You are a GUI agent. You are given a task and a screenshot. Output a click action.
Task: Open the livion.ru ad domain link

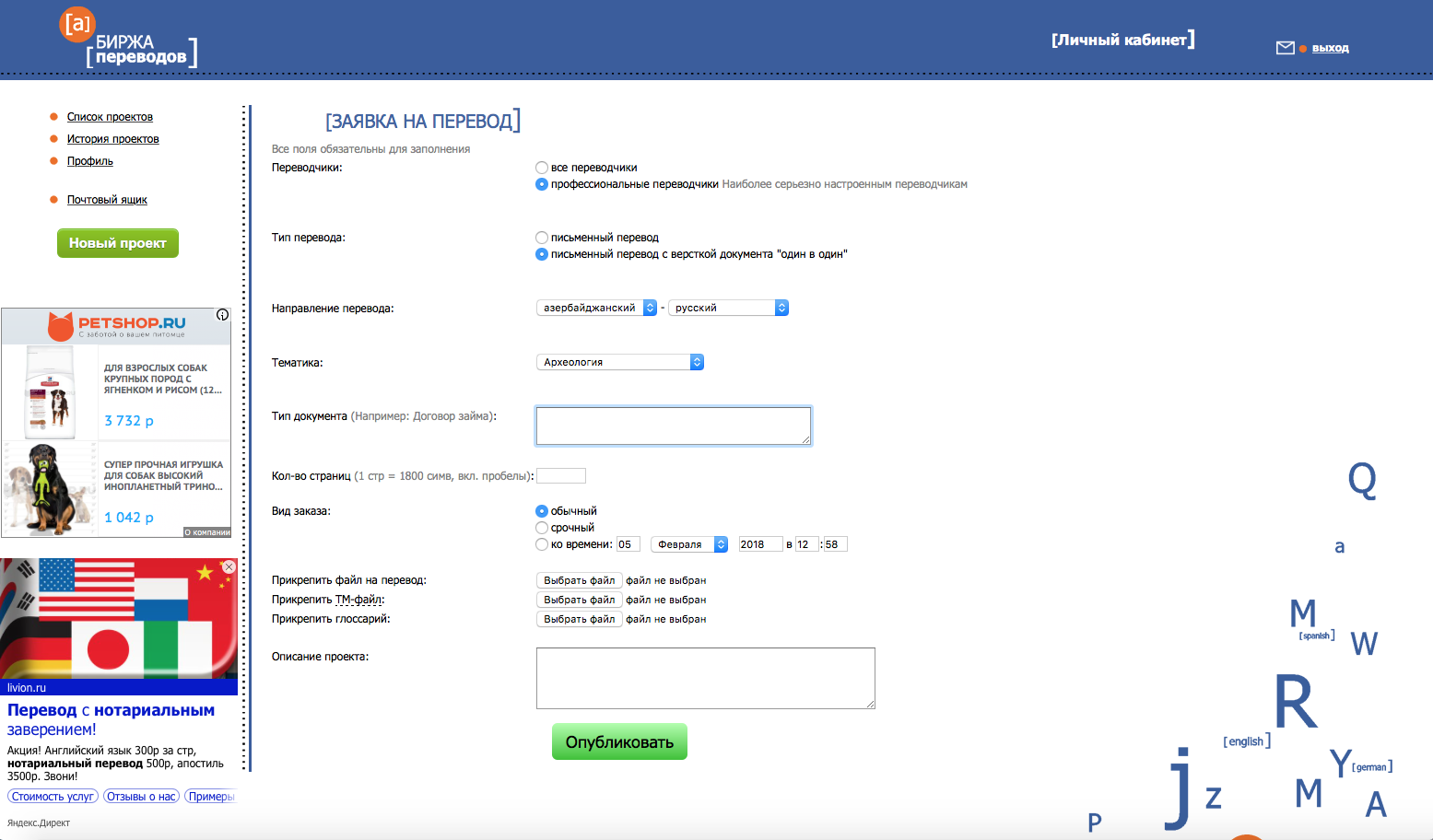[27, 688]
